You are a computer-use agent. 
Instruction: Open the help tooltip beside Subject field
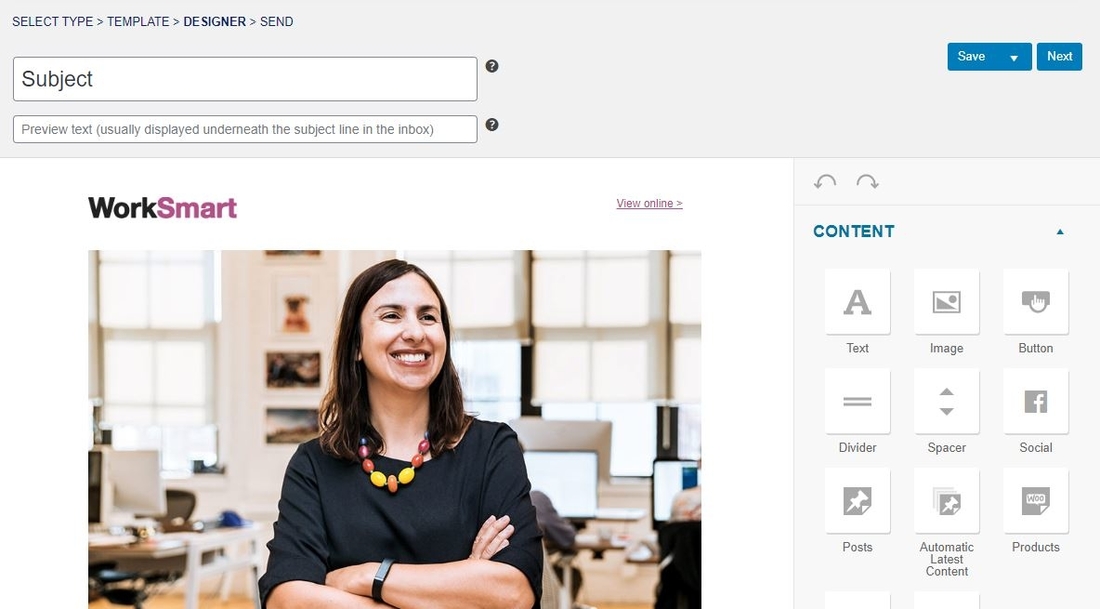pos(492,66)
